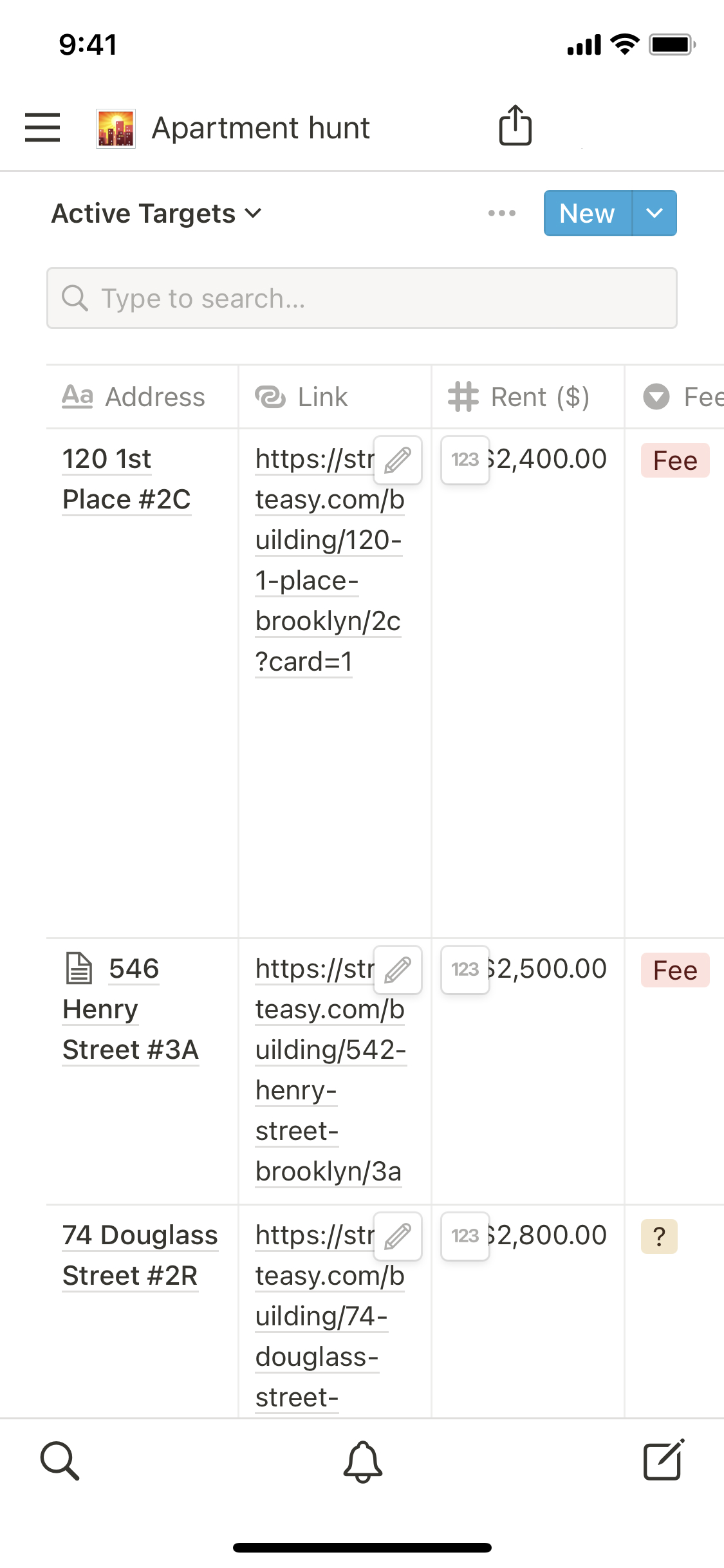Tap edit pencil on 546 Henry Street link
Screen dimensions: 724x1568
click(x=398, y=970)
